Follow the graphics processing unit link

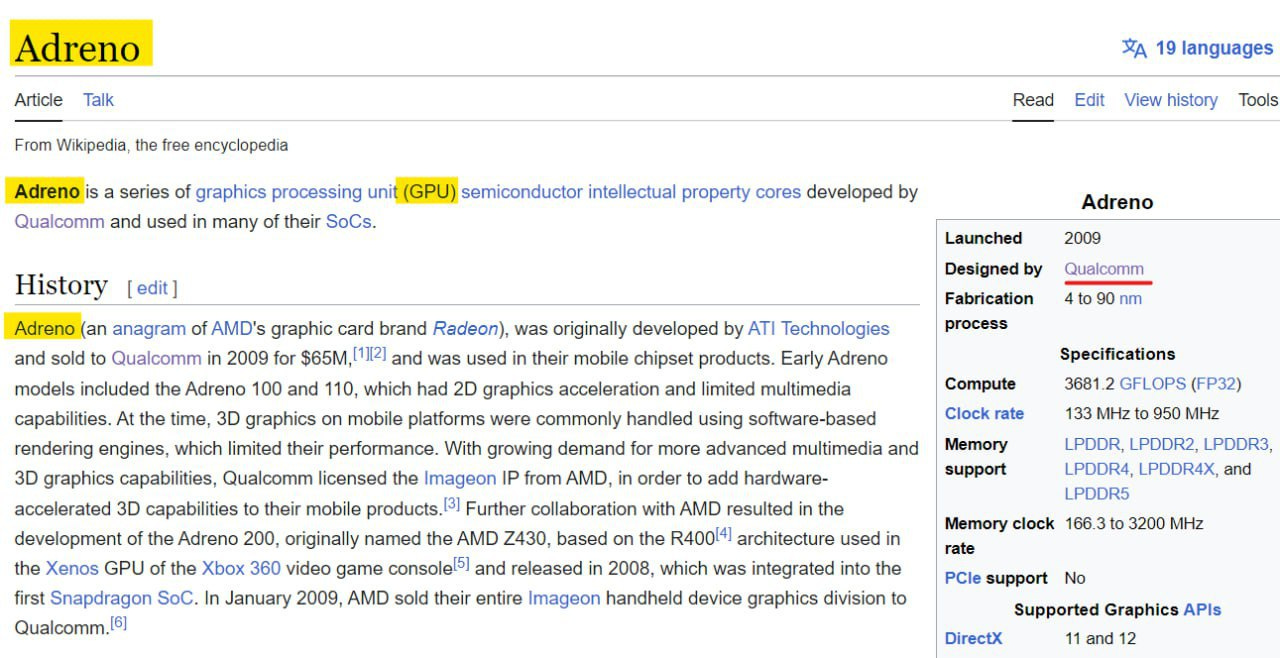pyautogui.click(x=296, y=192)
